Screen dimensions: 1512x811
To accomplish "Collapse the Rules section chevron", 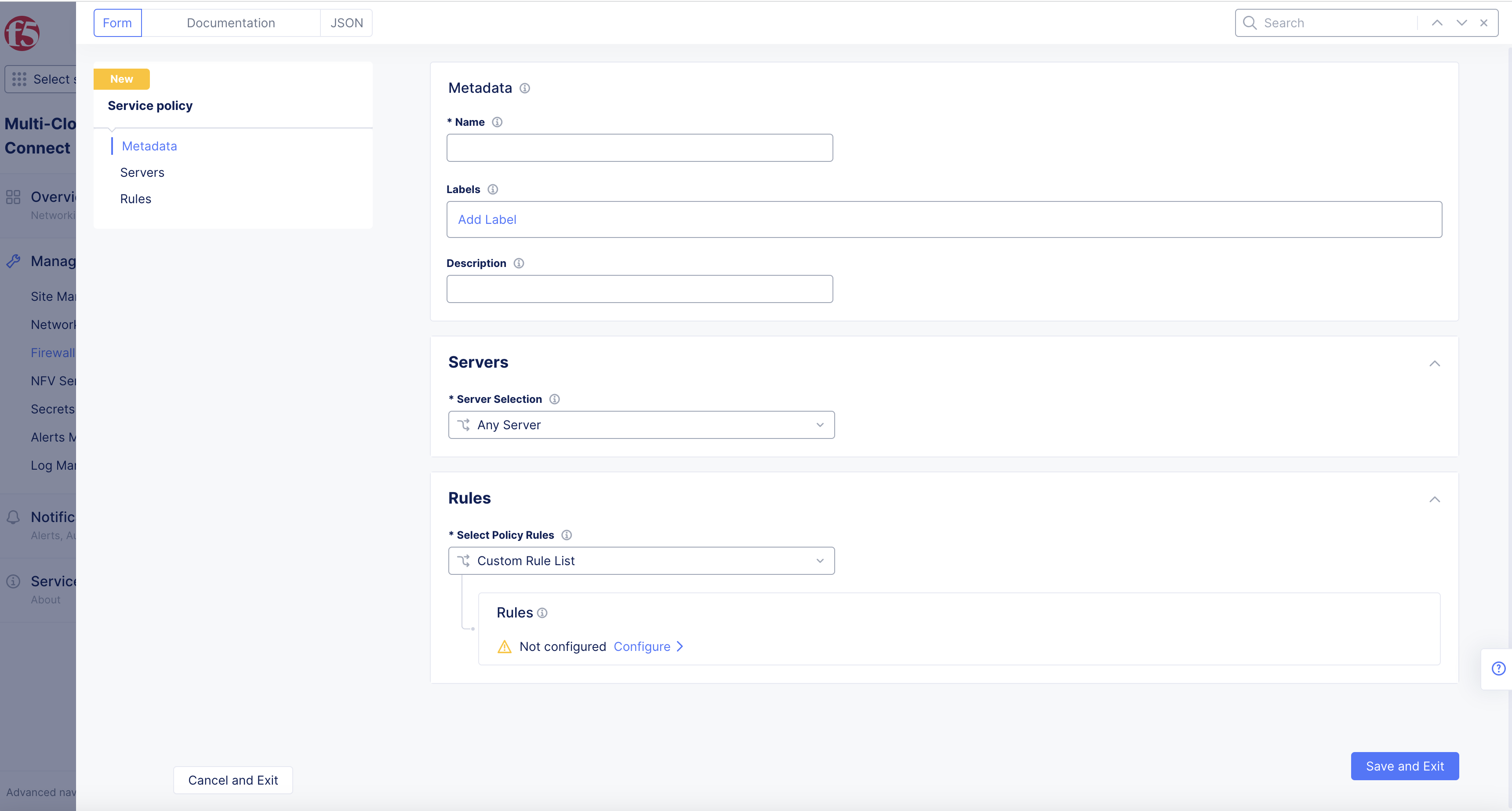I will tap(1435, 499).
